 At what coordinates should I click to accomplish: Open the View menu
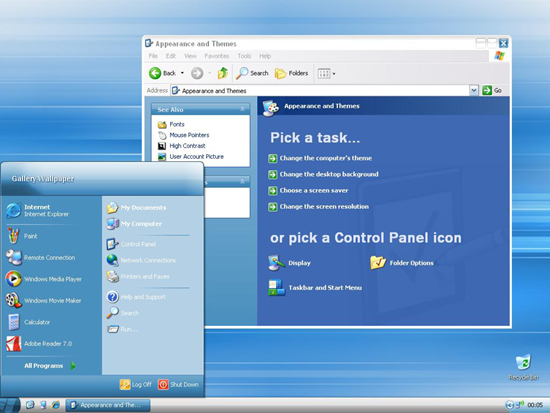pyautogui.click(x=190, y=56)
